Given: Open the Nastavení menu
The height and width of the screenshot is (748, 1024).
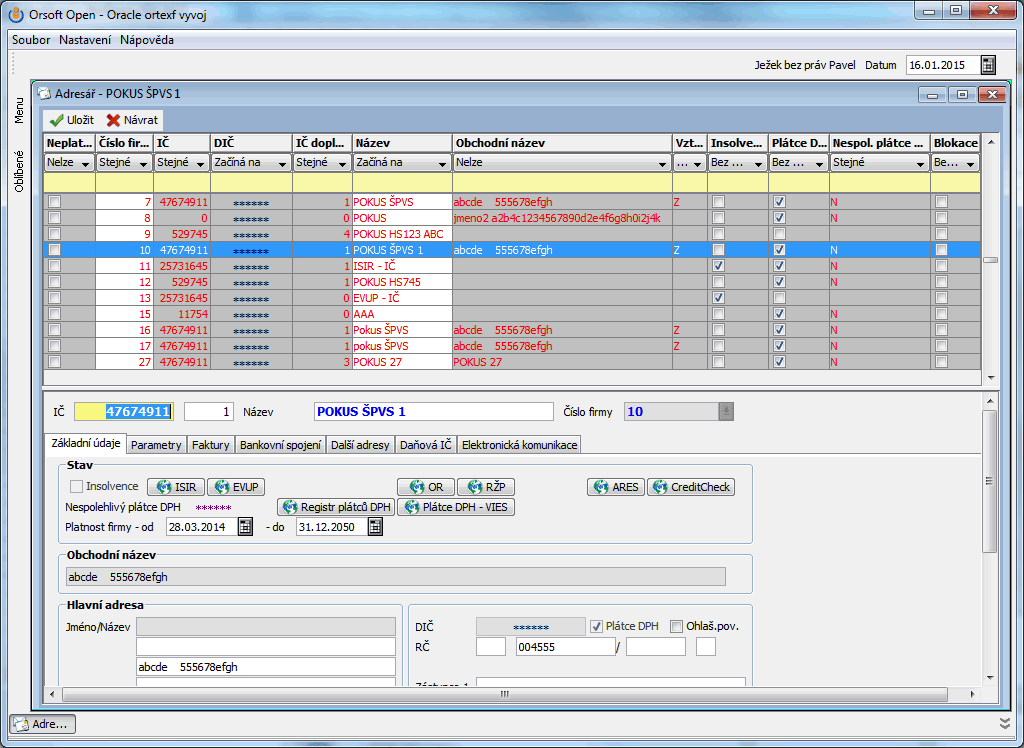Looking at the screenshot, I should tap(85, 40).
